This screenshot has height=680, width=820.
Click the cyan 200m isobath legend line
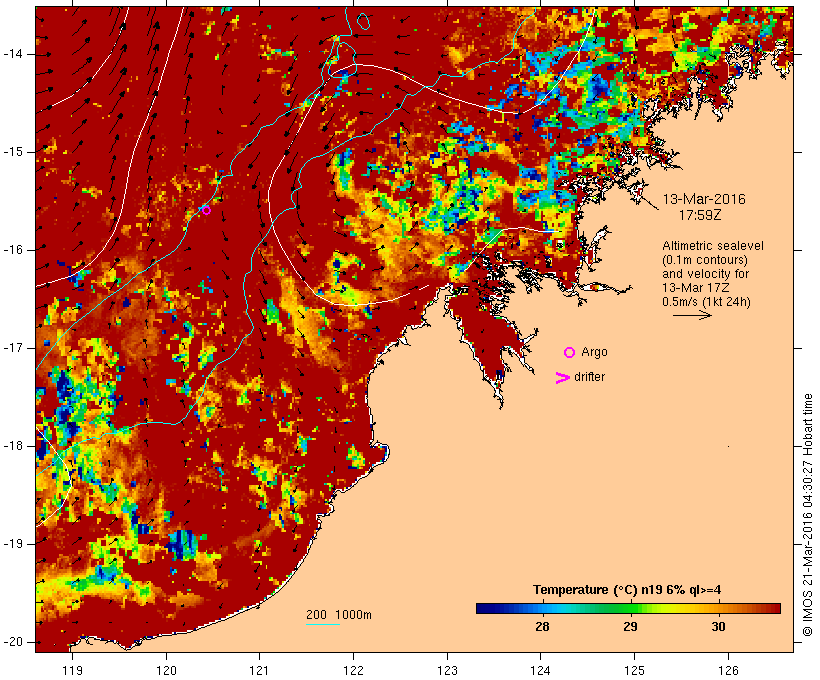323,624
